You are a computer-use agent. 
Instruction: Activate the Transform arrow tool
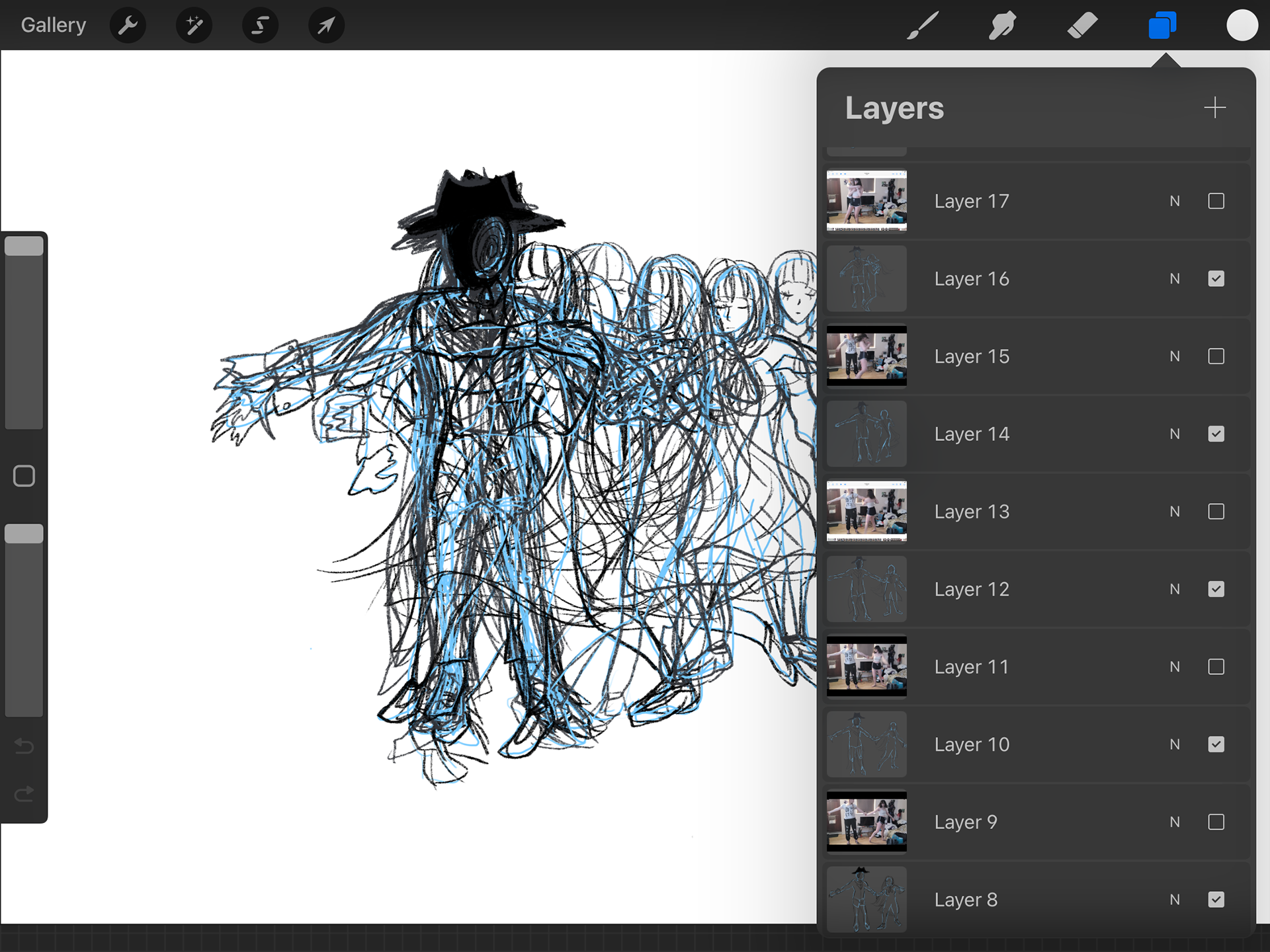pos(326,26)
